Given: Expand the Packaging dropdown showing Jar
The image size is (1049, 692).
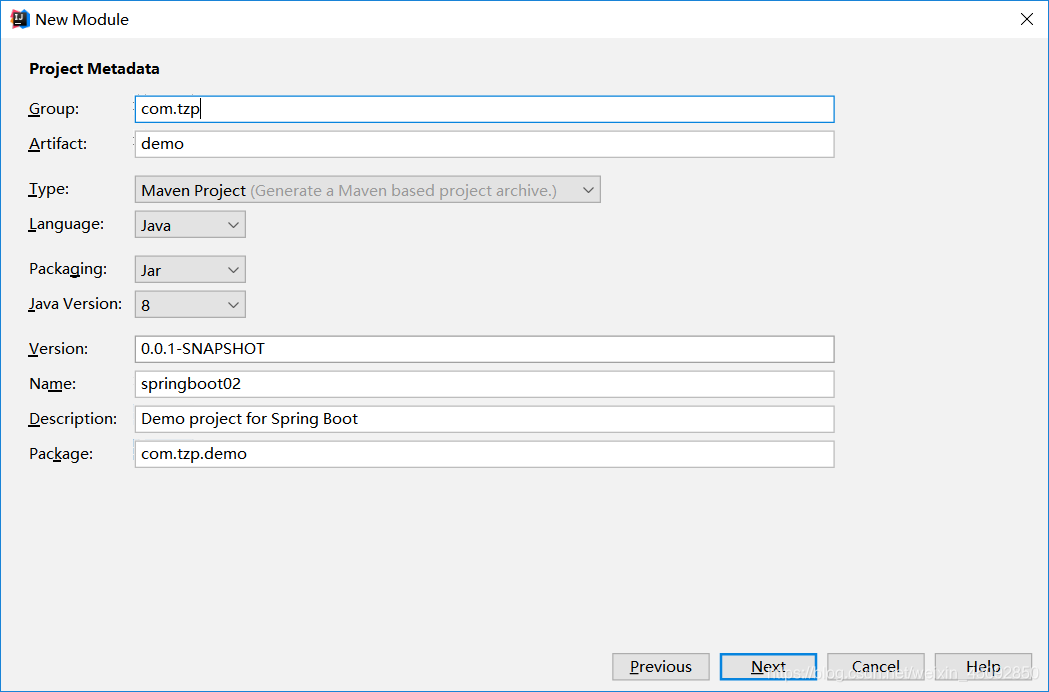Looking at the screenshot, I should click(x=190, y=270).
